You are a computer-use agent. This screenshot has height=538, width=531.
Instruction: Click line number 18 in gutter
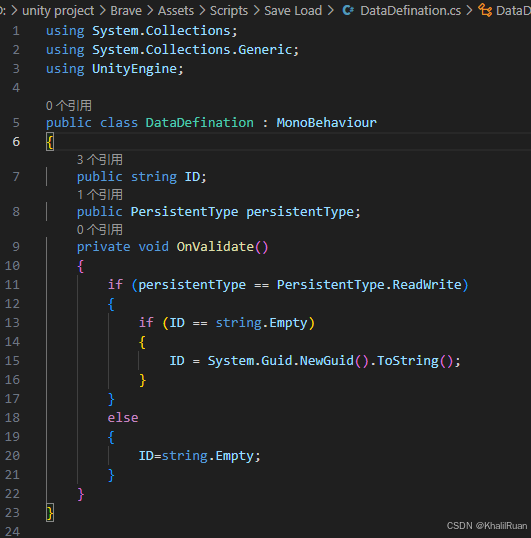(x=12, y=418)
